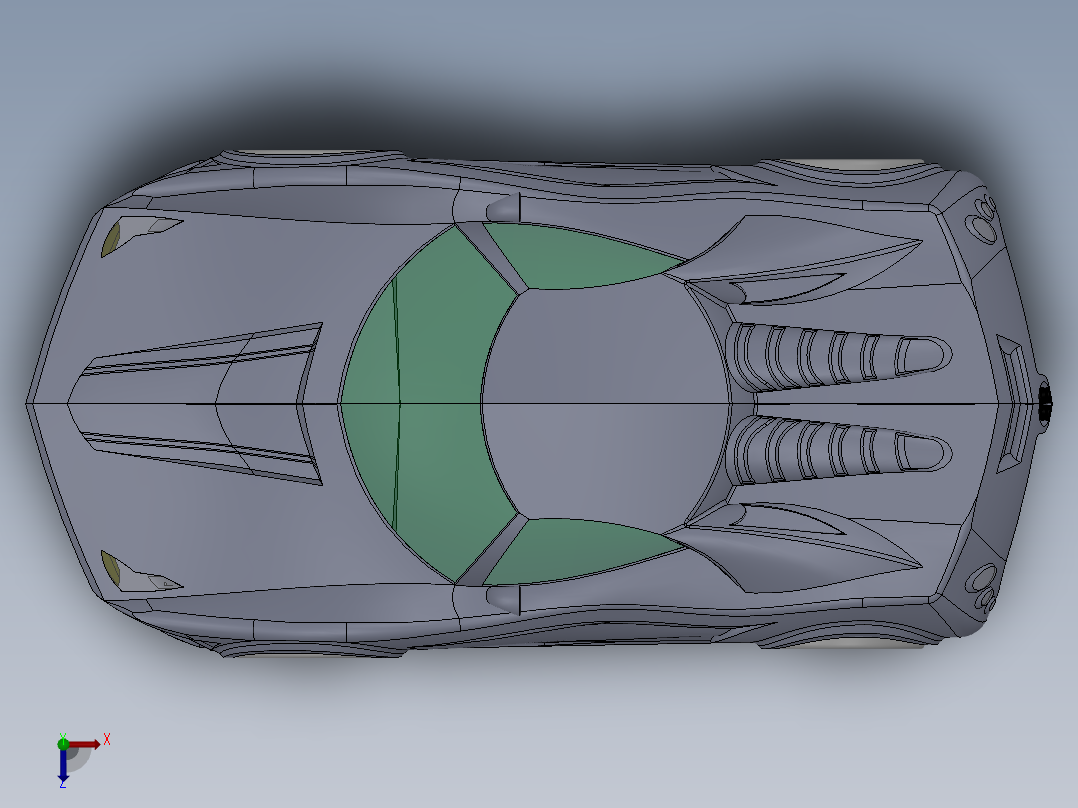Select the upper side mirror
The height and width of the screenshot is (808, 1078).
504,207
